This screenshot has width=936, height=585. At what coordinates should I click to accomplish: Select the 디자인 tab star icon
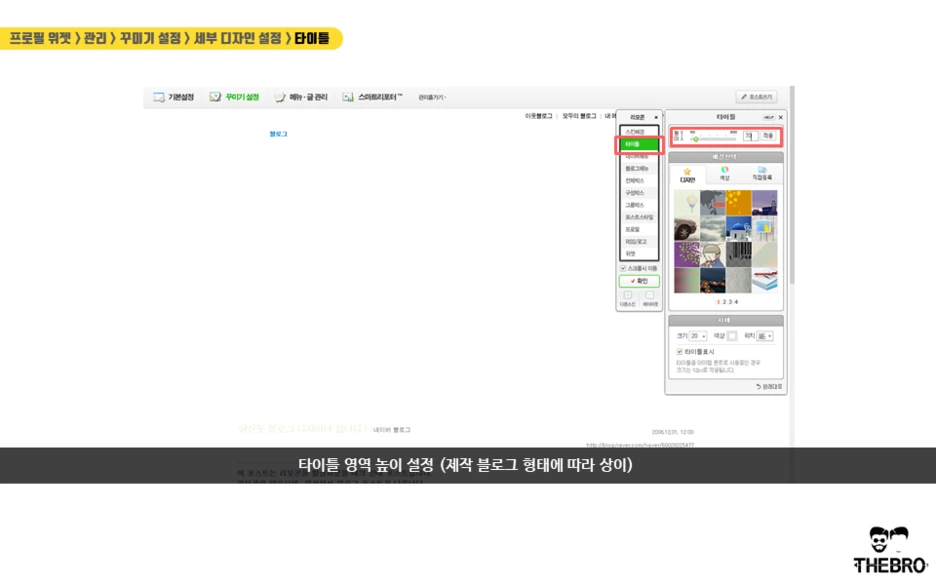[x=687, y=172]
